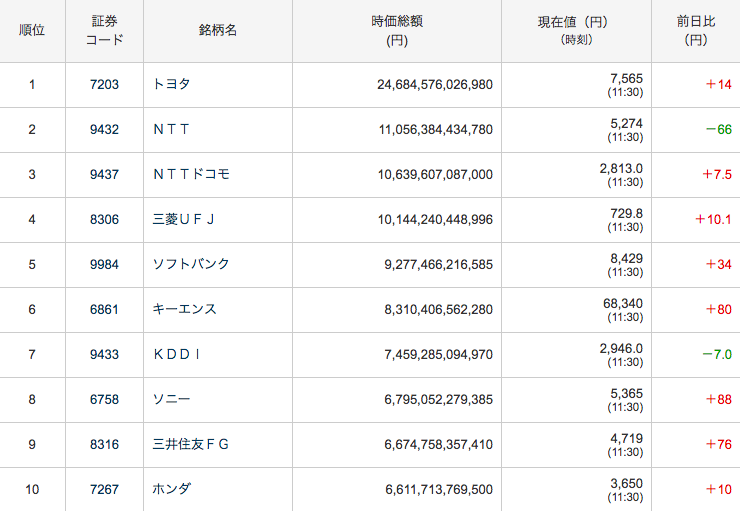Image resolution: width=740 pixels, height=511 pixels.
Task: Click current price 2,813.0
Action: click(x=621, y=168)
